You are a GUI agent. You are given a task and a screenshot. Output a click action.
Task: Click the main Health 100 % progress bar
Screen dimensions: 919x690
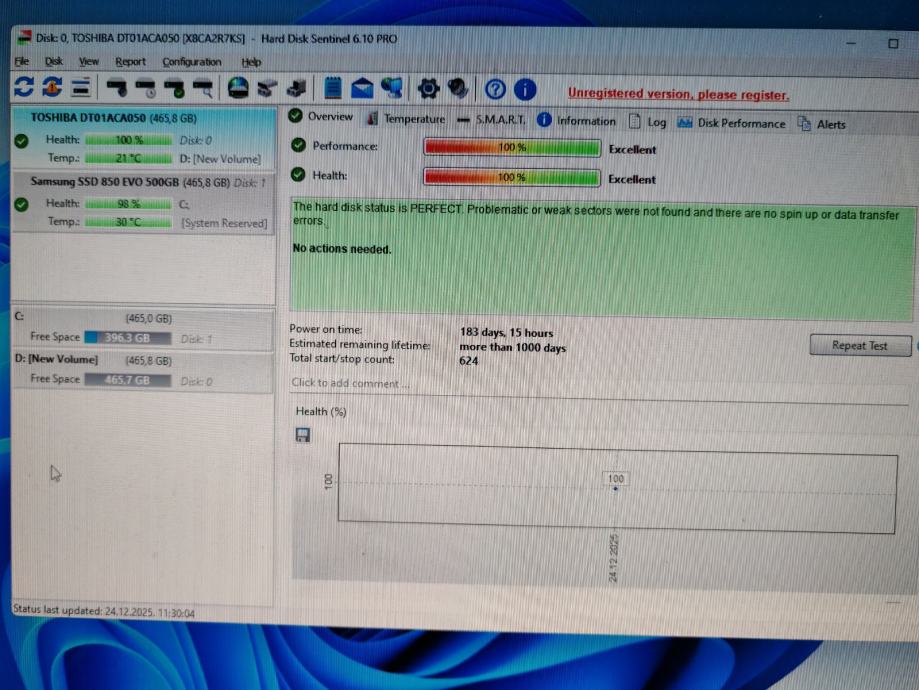(x=512, y=177)
